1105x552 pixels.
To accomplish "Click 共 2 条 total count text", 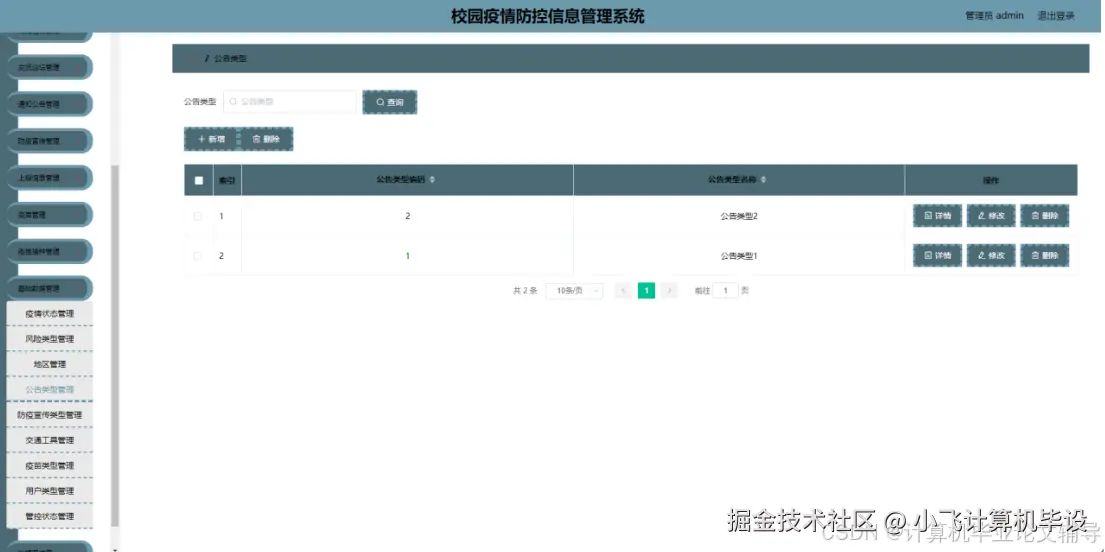I will click(525, 290).
